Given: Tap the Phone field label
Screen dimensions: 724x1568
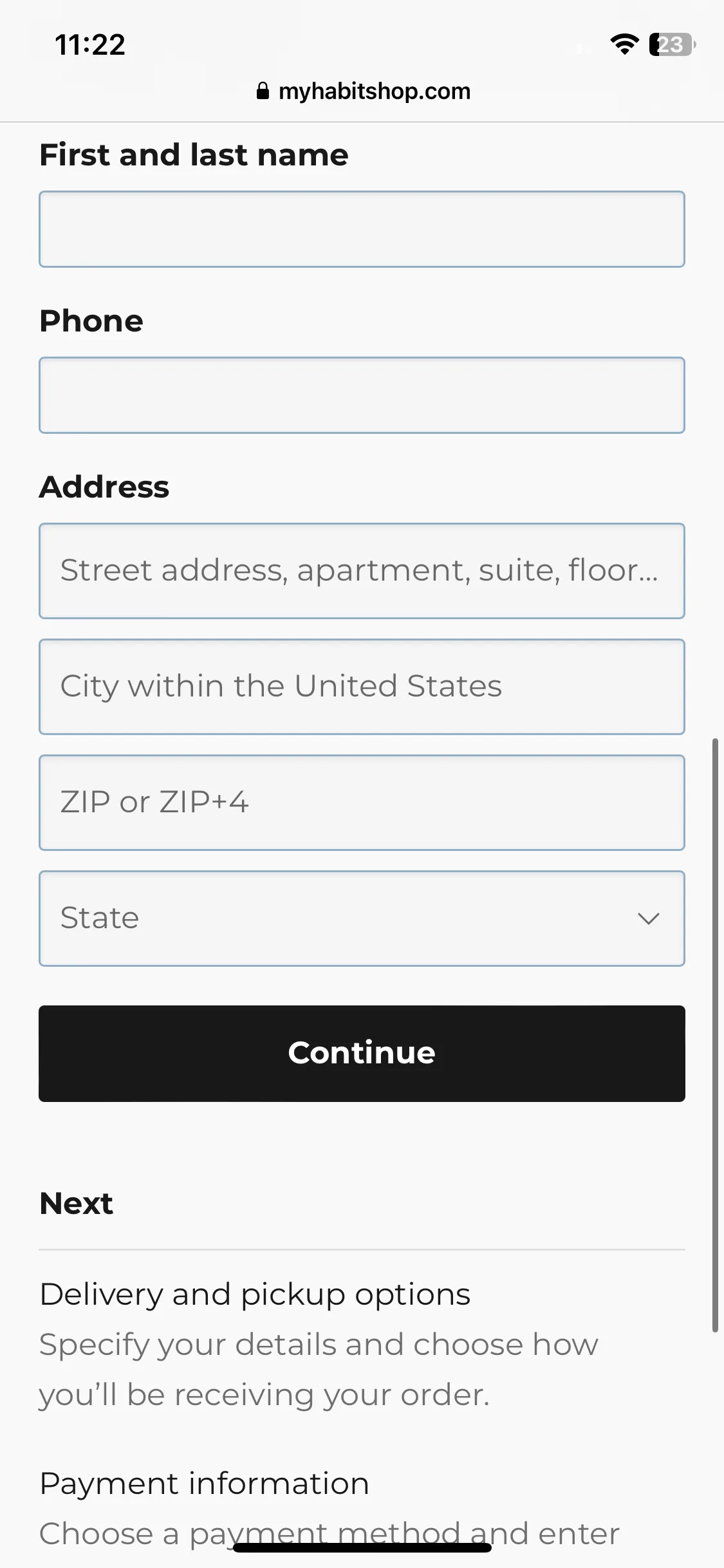Looking at the screenshot, I should [x=91, y=321].
